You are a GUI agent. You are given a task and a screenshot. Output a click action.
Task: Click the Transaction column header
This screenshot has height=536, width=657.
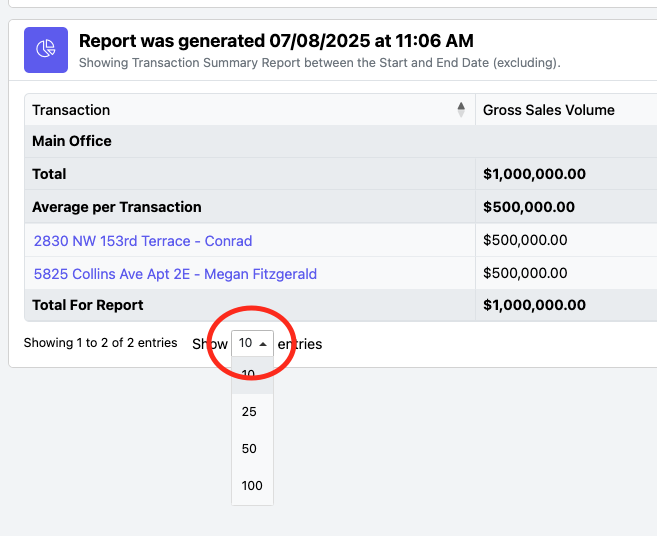tap(250, 110)
